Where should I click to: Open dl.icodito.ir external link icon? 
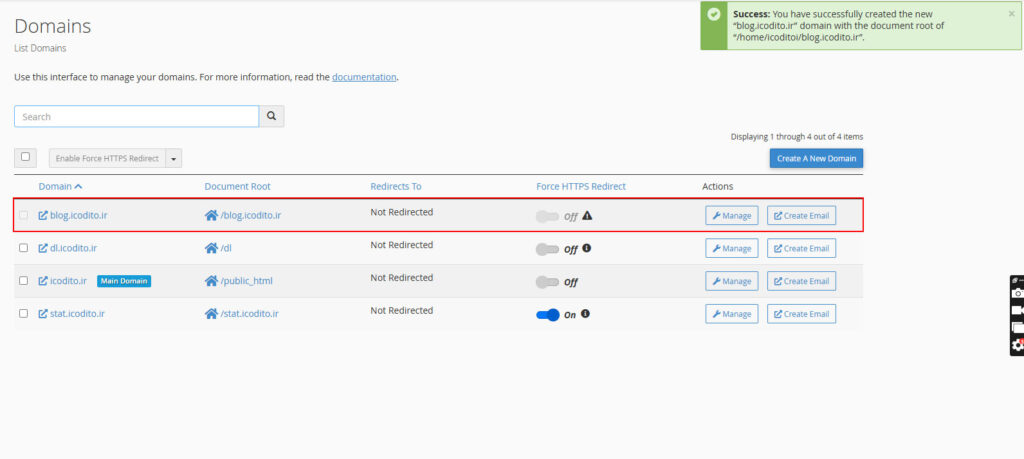43,248
